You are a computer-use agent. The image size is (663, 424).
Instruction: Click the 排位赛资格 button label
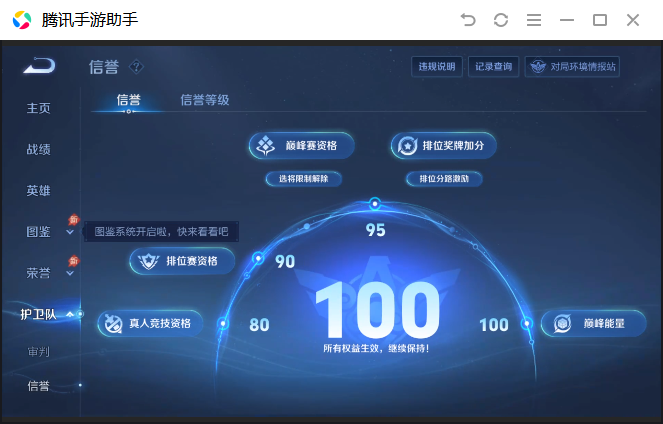click(x=192, y=261)
